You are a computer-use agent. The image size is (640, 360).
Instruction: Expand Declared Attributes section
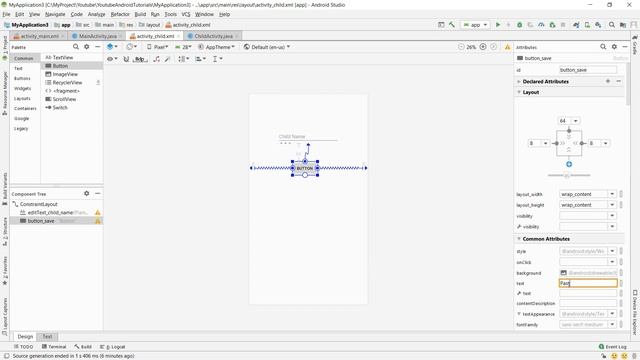pos(519,82)
